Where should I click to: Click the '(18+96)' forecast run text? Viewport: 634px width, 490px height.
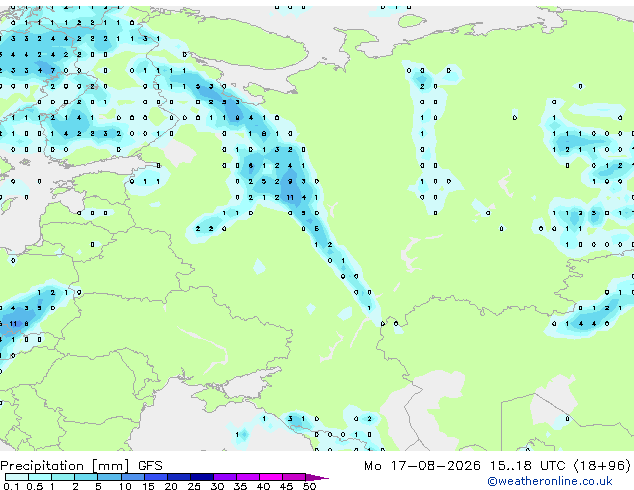click(x=602, y=466)
